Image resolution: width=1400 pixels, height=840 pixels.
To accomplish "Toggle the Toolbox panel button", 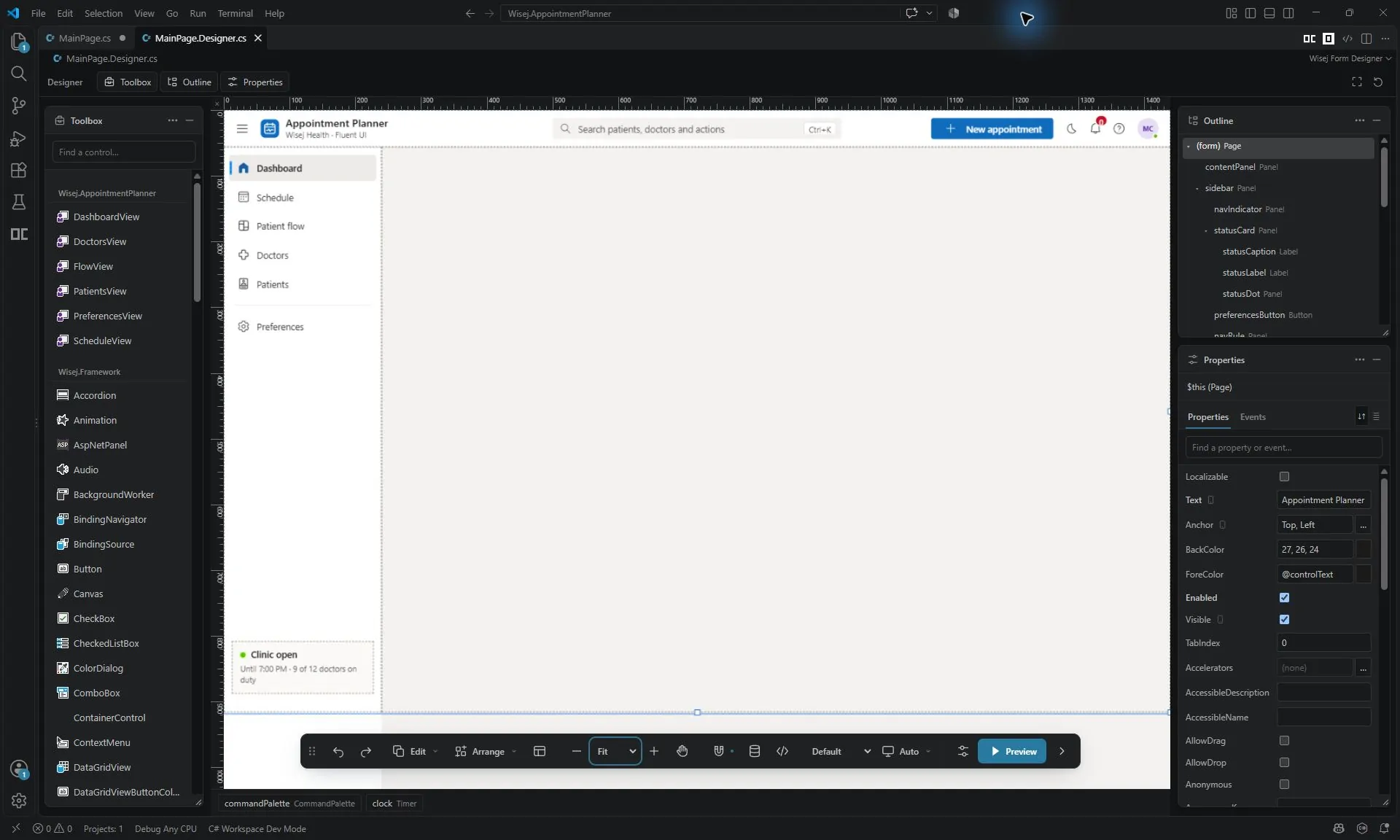I will tap(128, 82).
